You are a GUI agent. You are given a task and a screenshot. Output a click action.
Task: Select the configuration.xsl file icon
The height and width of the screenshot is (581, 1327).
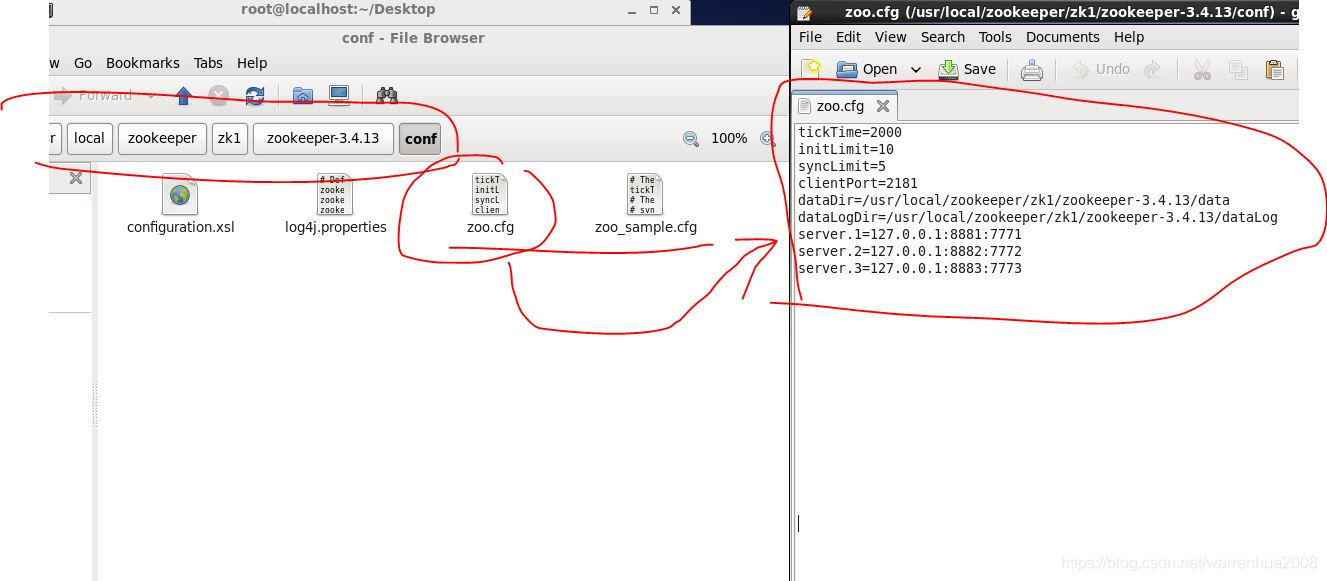tap(180, 194)
